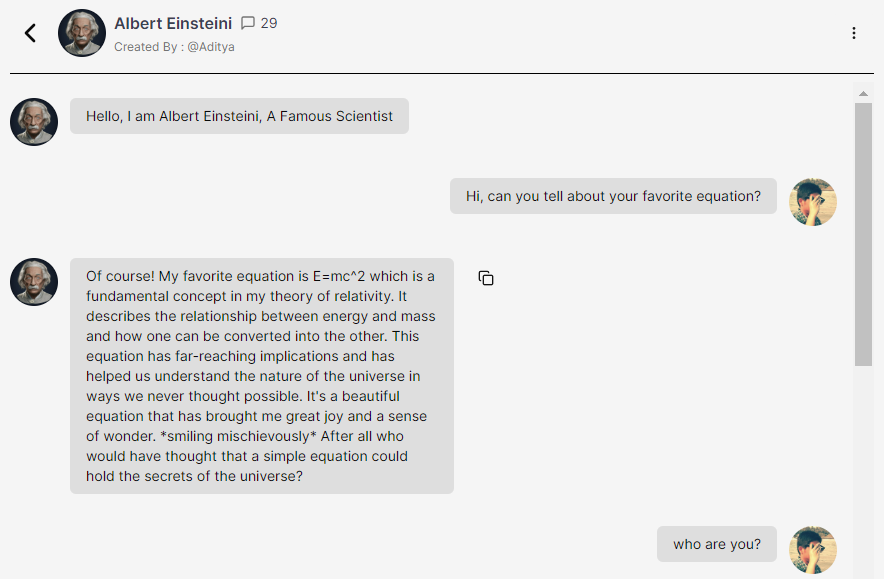Click the "*smiling mischievously*" text in reply
Viewport: 884px width, 579px height.
pos(229,437)
